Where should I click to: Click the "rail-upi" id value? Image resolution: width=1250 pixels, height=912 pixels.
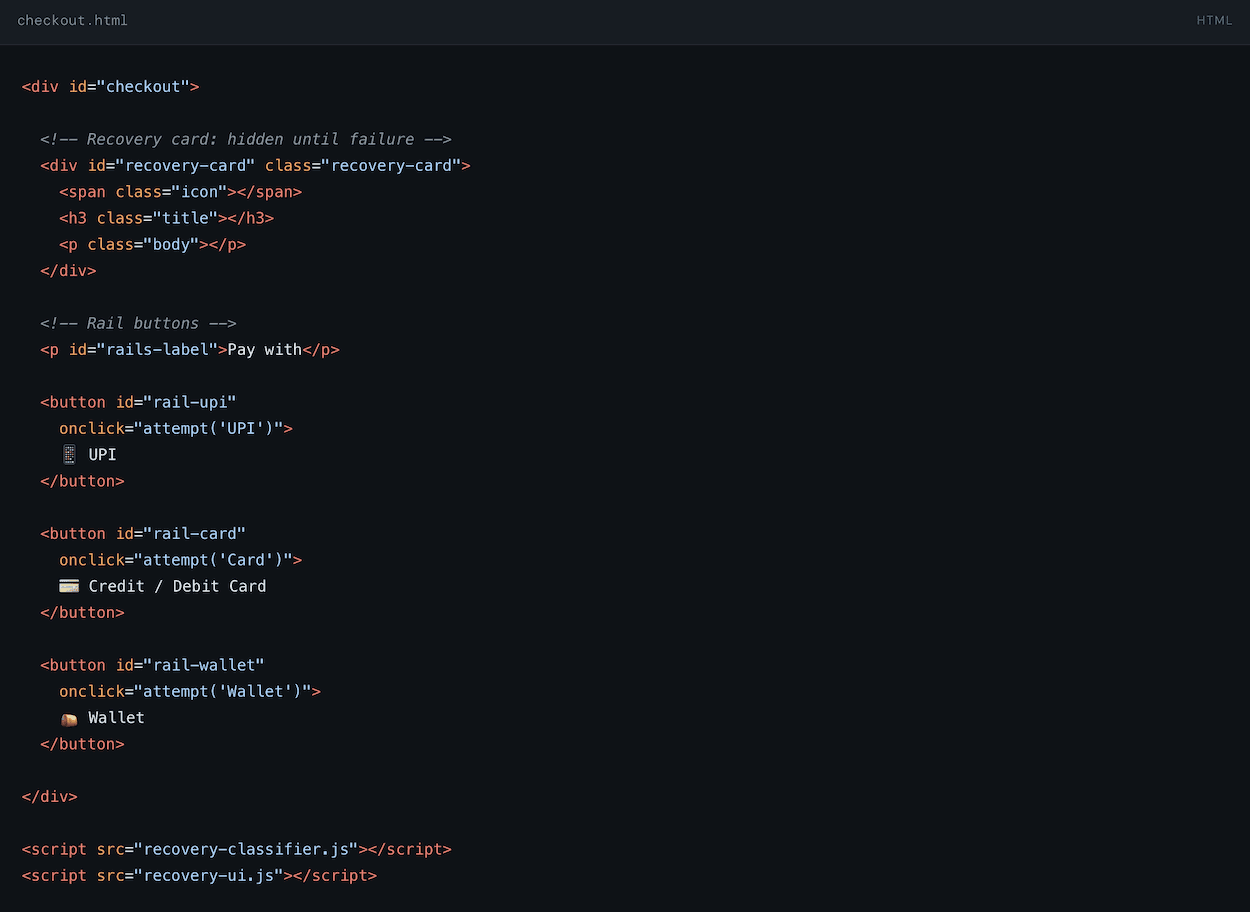coord(190,402)
